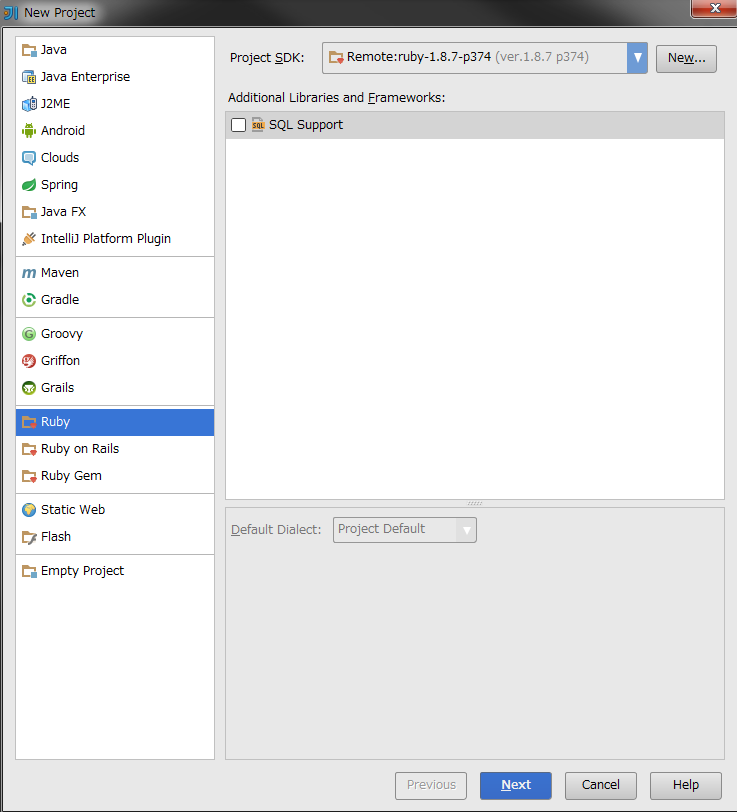Viewport: 737px width, 812px height.
Task: Click the Java FX folder icon
Action: coord(29,212)
